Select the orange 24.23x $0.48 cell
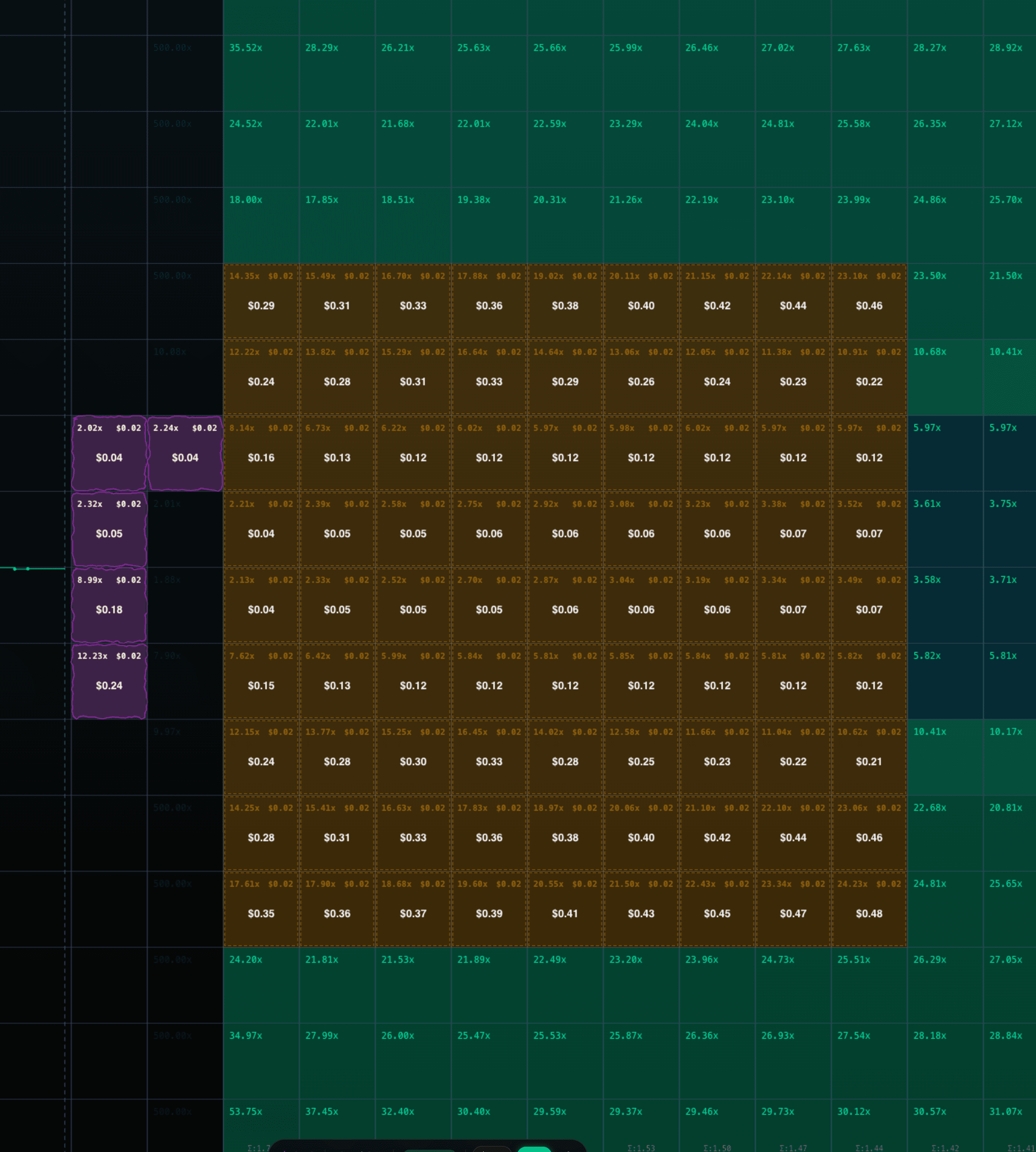 point(869,909)
